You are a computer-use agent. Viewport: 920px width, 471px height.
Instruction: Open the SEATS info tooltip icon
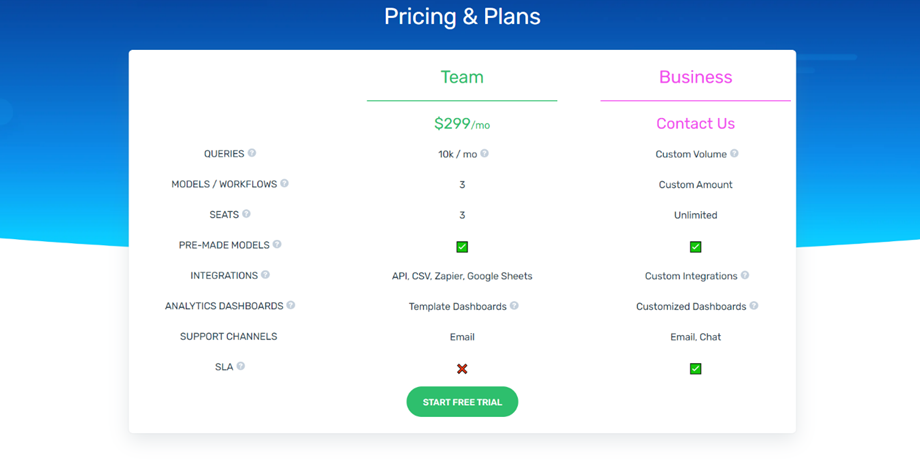pyautogui.click(x=246, y=214)
